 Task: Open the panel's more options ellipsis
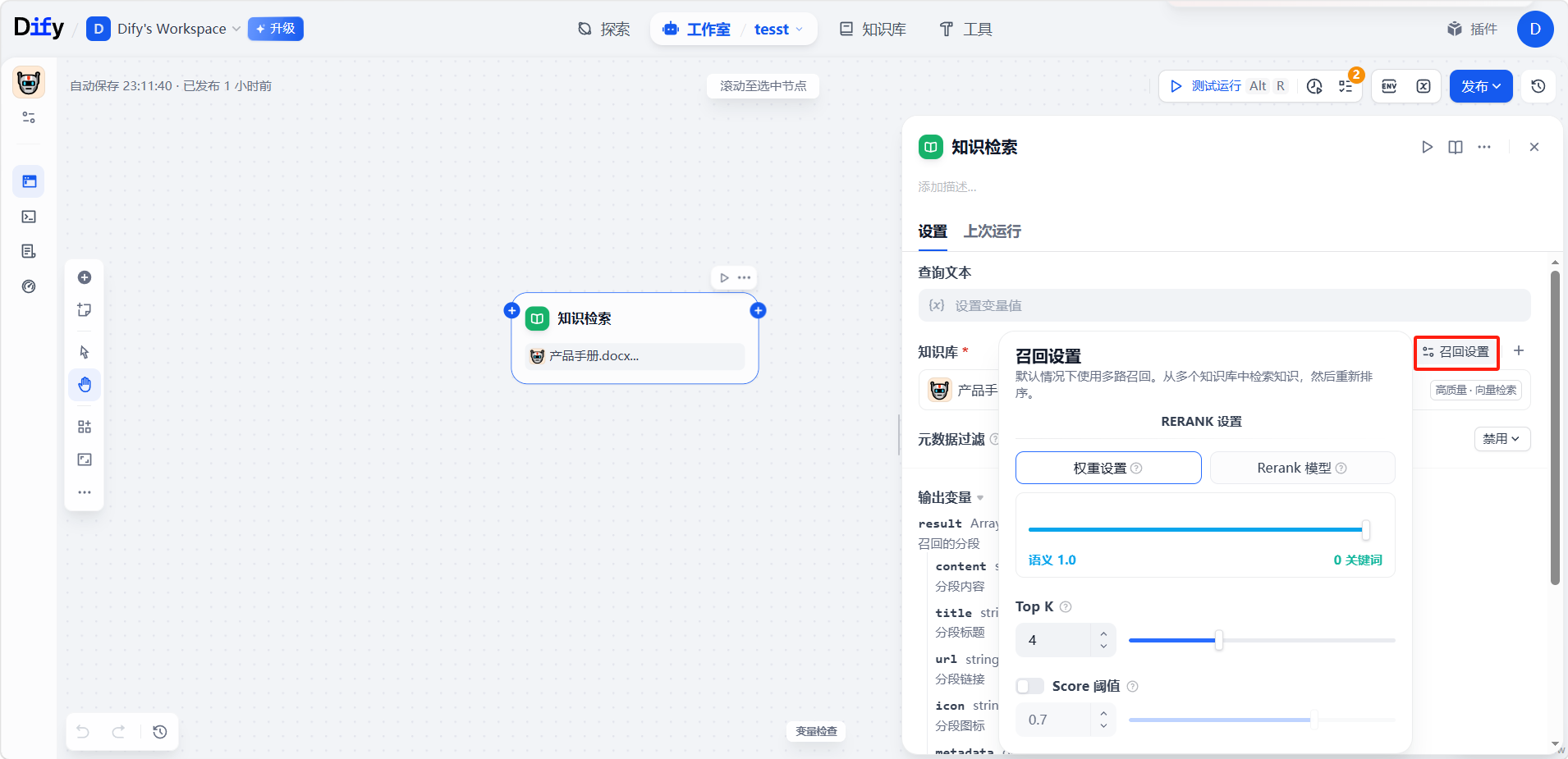[x=1484, y=147]
